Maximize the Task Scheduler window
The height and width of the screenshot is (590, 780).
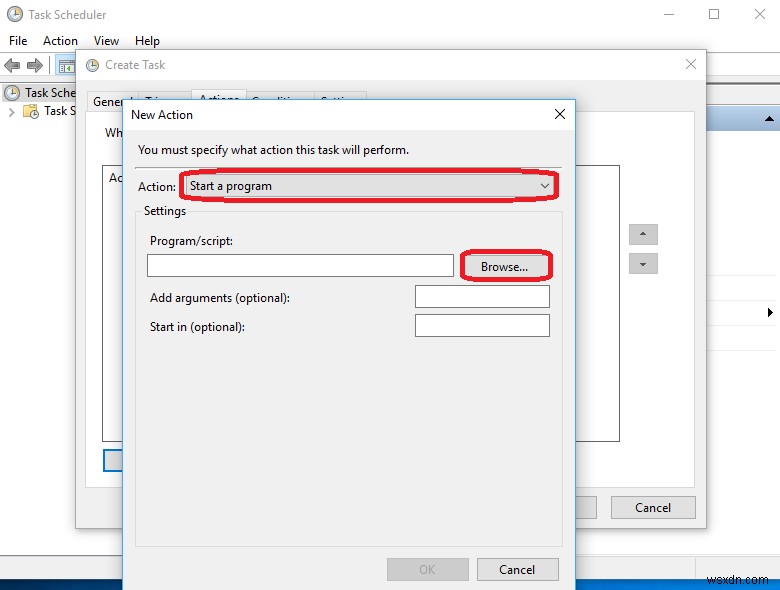tap(714, 14)
